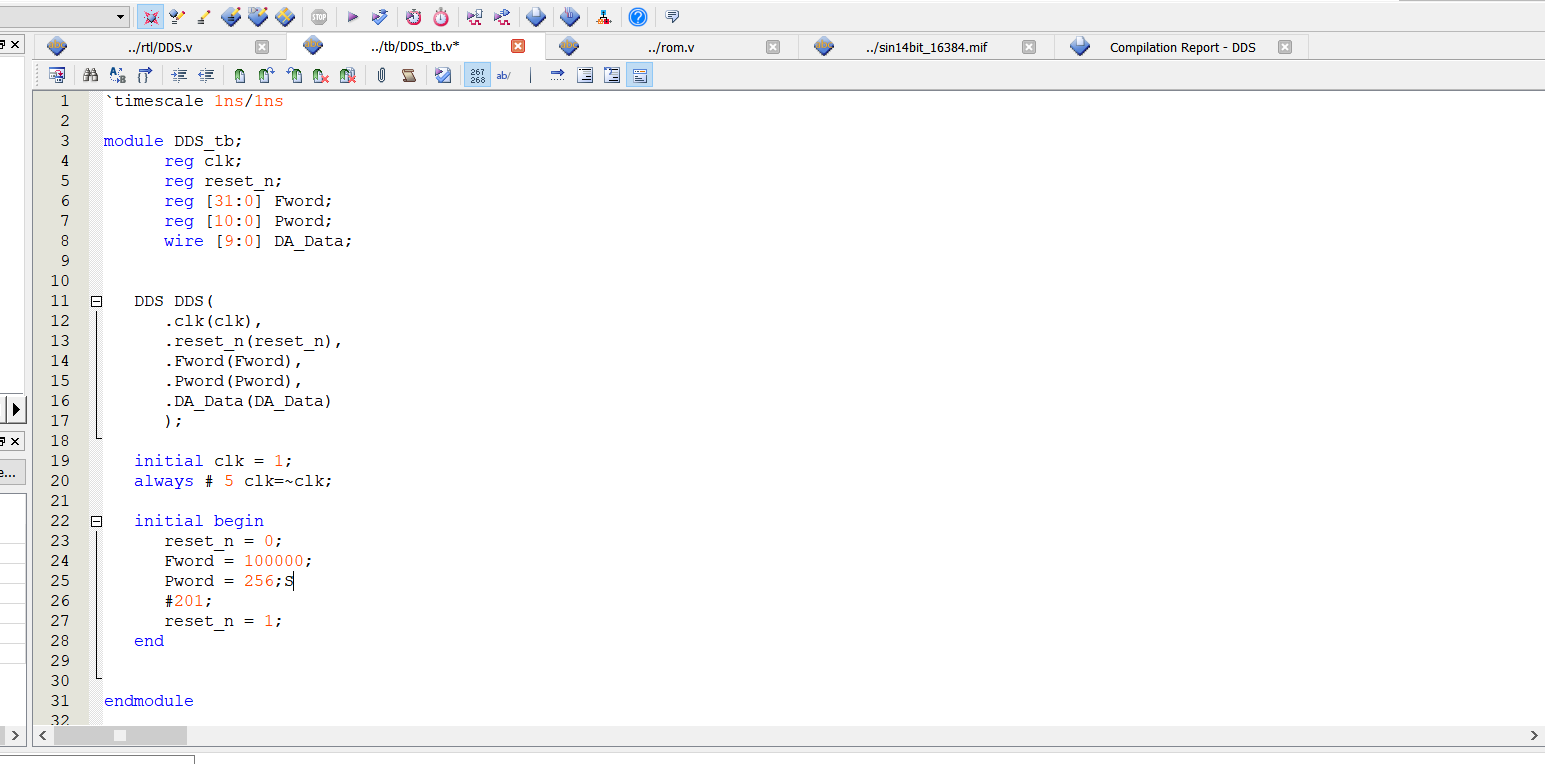Viewport: 1545px width, 764px height.
Task: Click the speech bubble icon after Help
Action: (672, 17)
